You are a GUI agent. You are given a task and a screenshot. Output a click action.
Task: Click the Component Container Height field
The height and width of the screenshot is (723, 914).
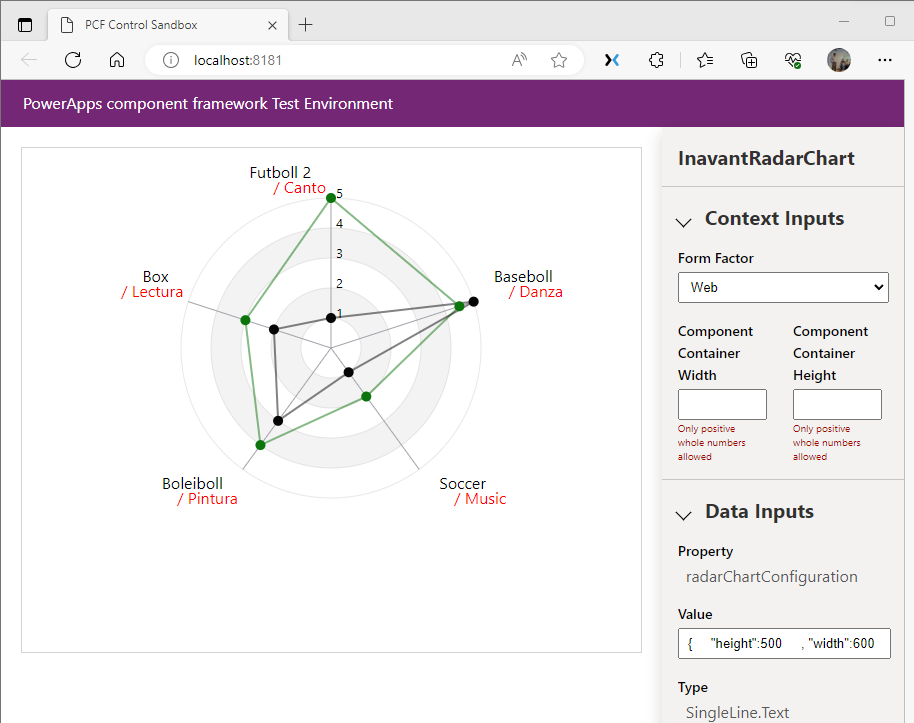[837, 404]
